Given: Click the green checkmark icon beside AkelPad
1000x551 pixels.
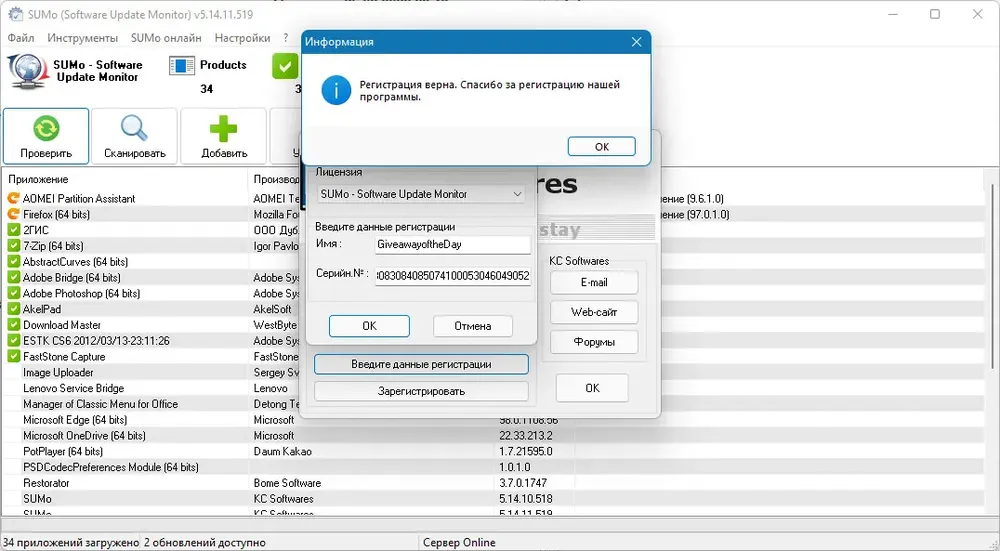Looking at the screenshot, I should pyautogui.click(x=13, y=309).
